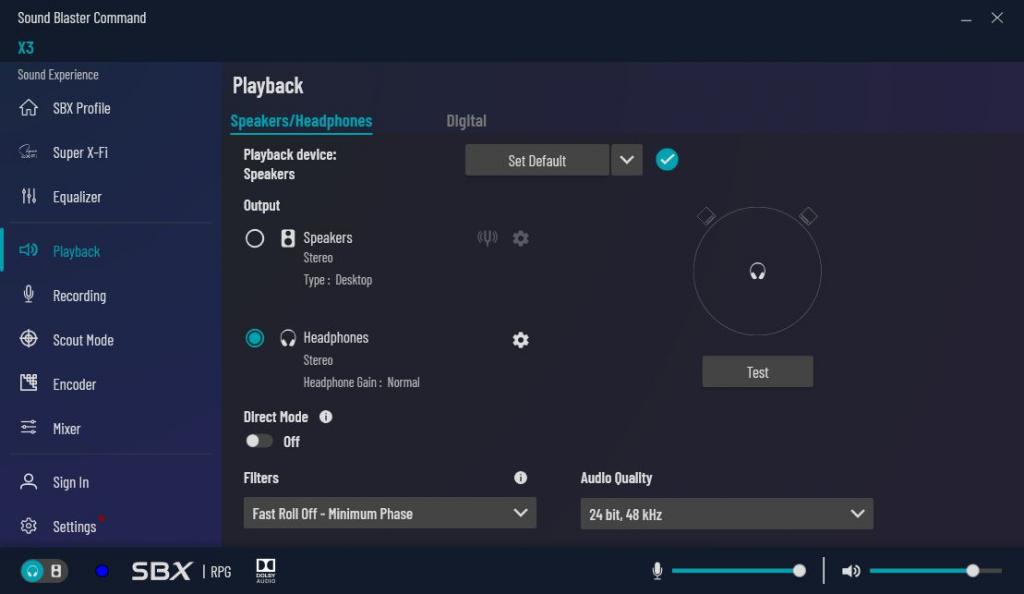Viewport: 1024px width, 594px height.
Task: Click the Settings gear icon in sidebar
Action: pyautogui.click(x=28, y=525)
